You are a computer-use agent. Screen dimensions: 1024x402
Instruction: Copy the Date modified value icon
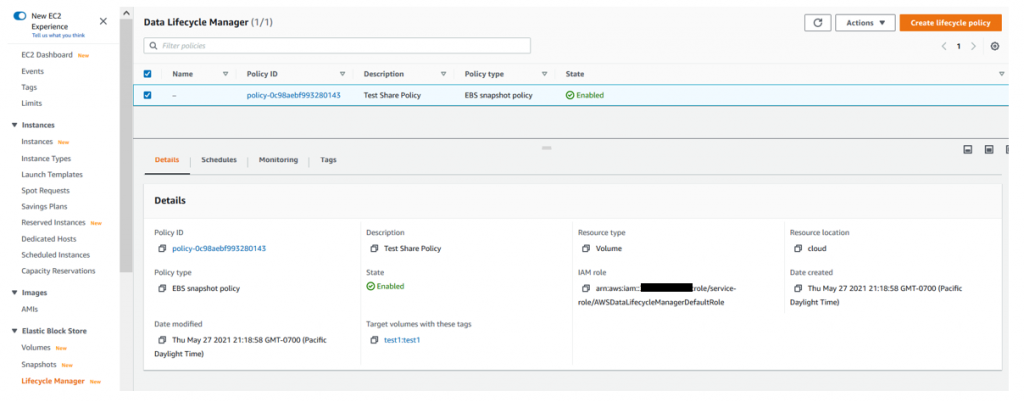coord(163,340)
